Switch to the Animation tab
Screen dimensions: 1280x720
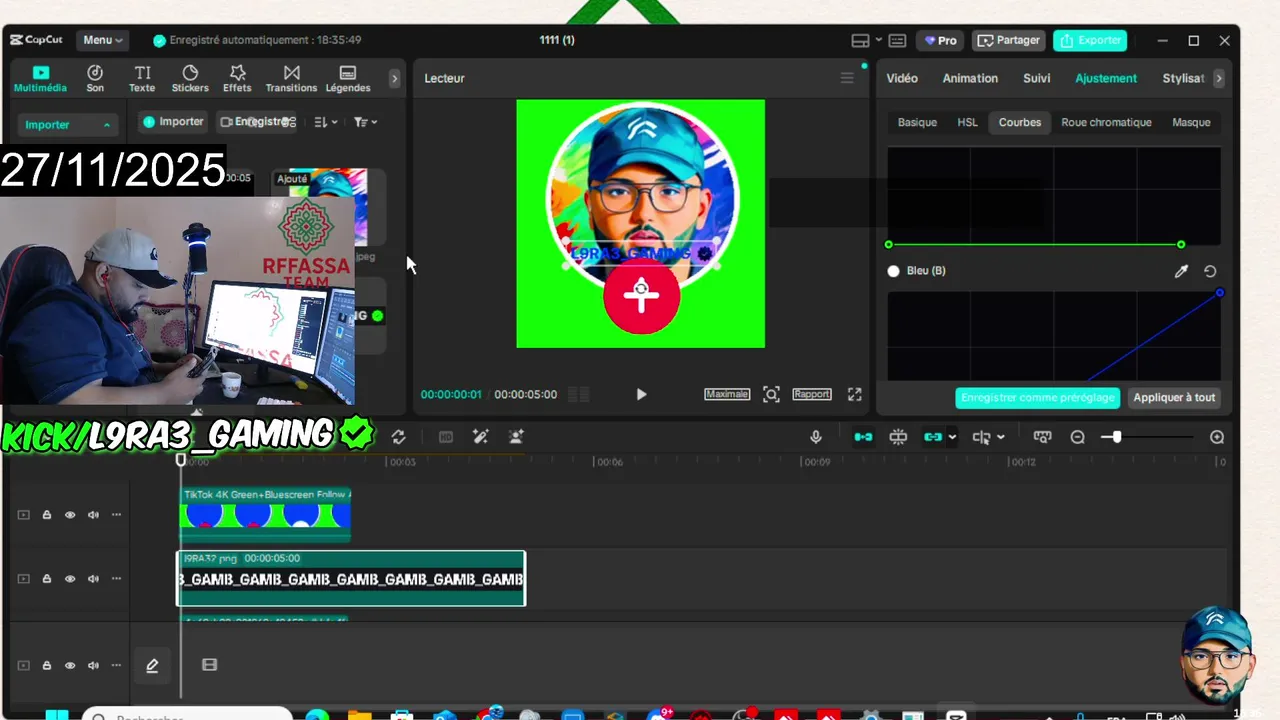point(970,78)
